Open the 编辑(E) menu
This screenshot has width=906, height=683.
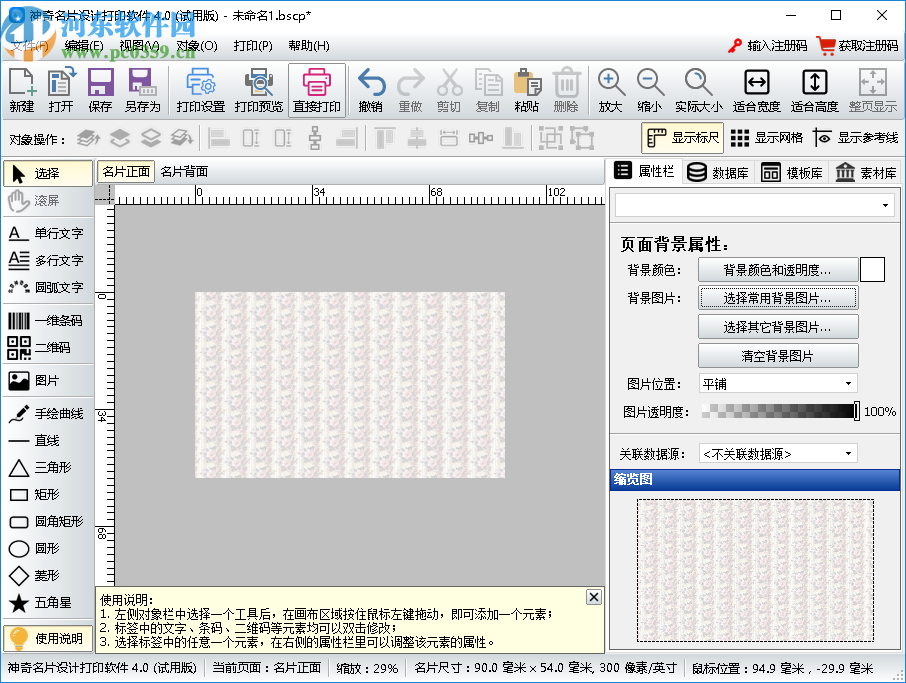click(x=84, y=46)
